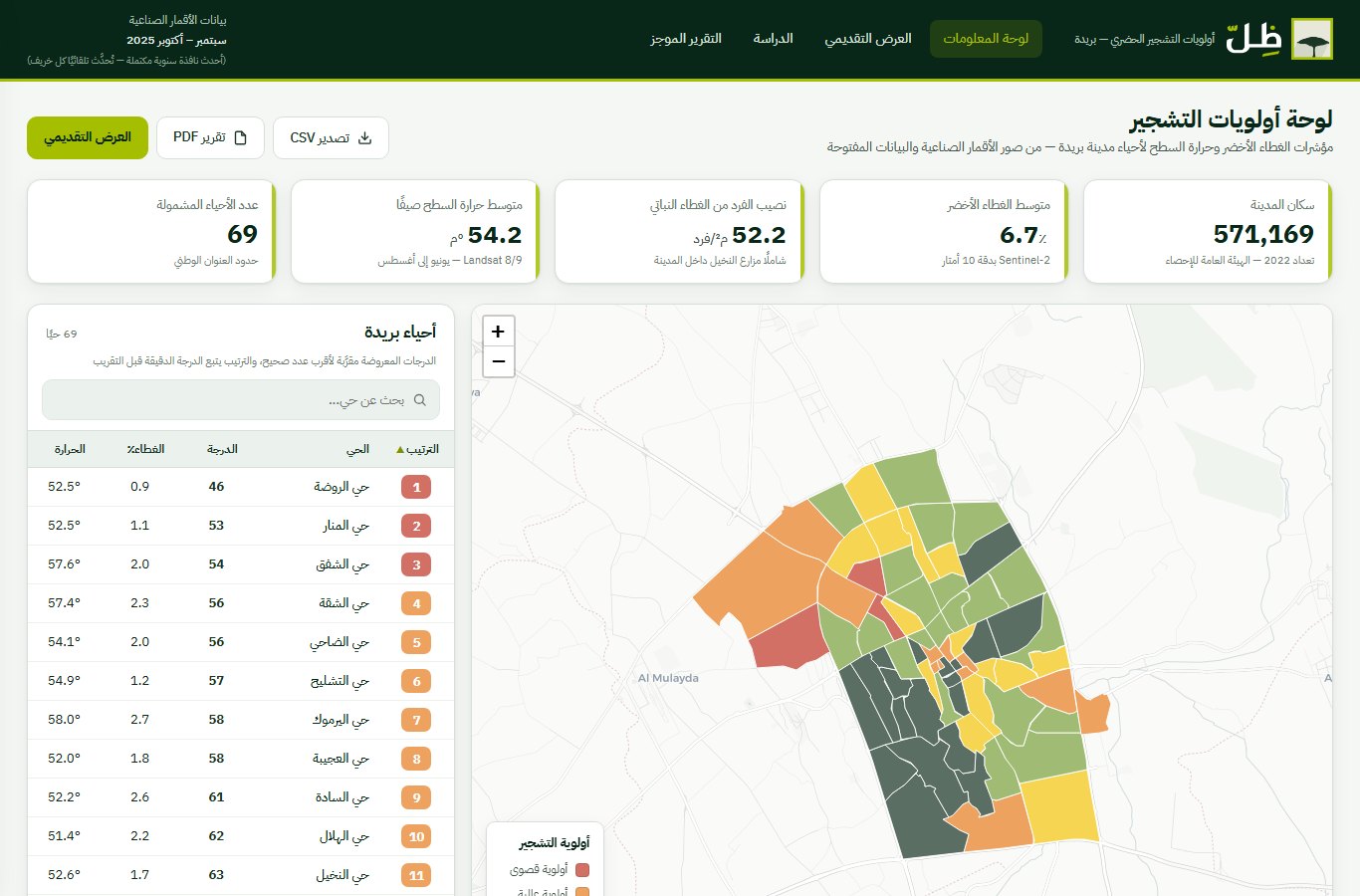Zoom out the map with minus button
Screen dimensions: 1360x896
pyautogui.click(x=499, y=361)
